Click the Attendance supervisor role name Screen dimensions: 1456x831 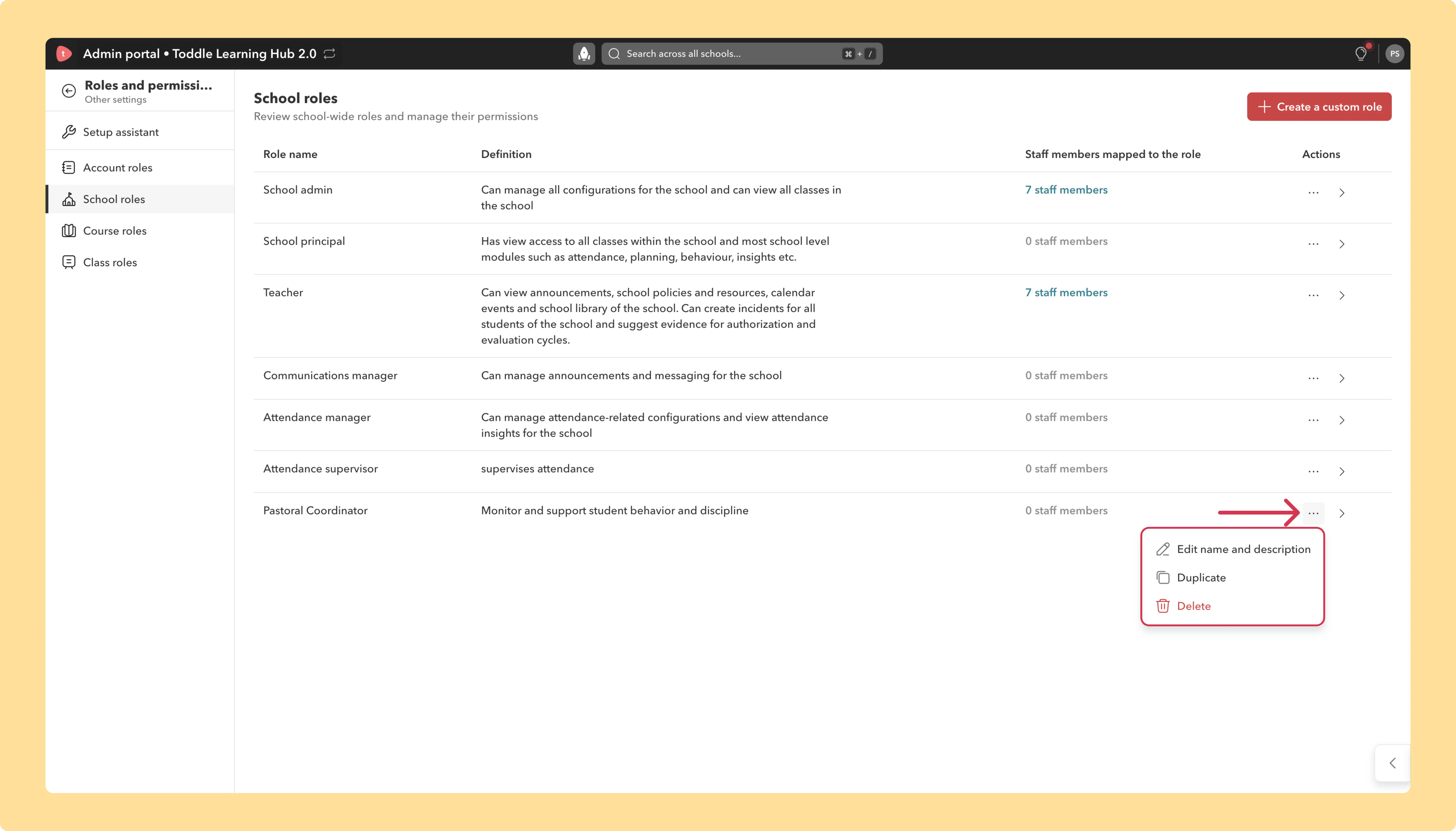tap(320, 469)
